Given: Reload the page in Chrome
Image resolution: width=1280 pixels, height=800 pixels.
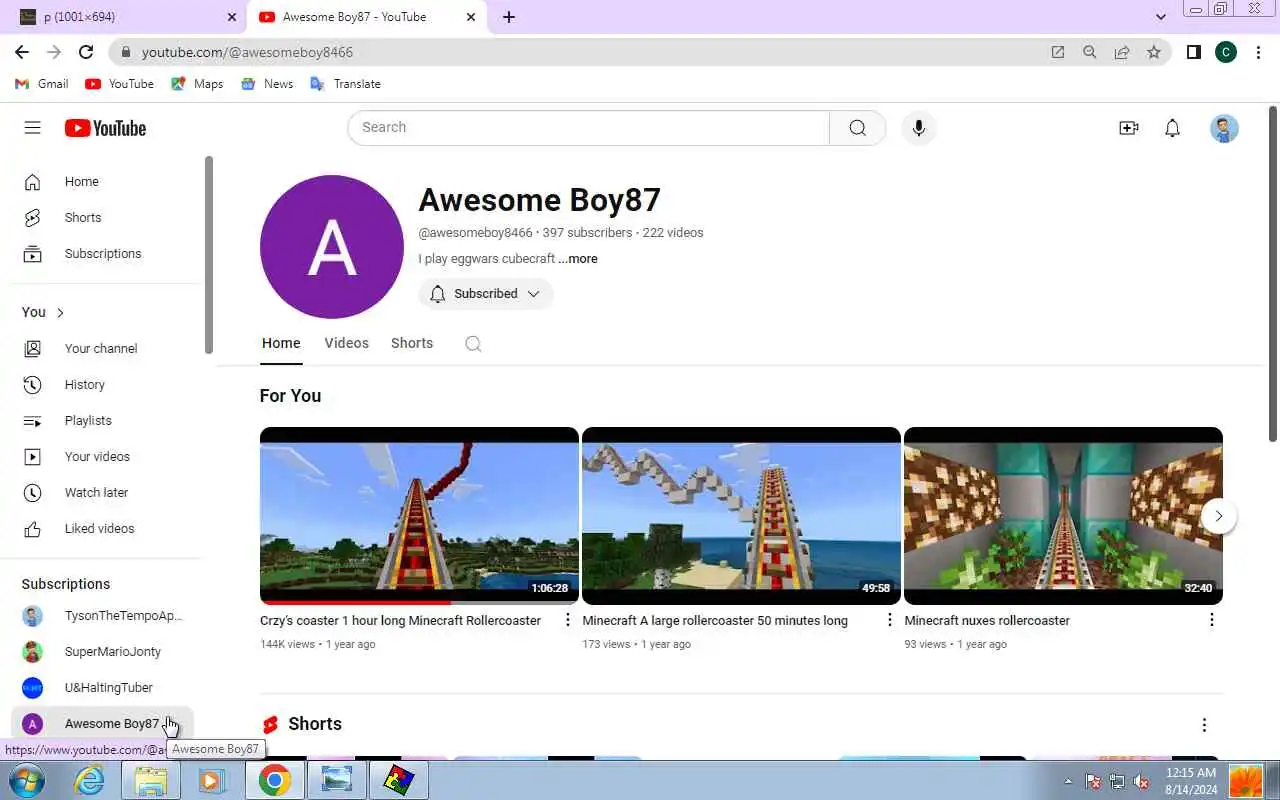Looking at the screenshot, I should tap(86, 52).
